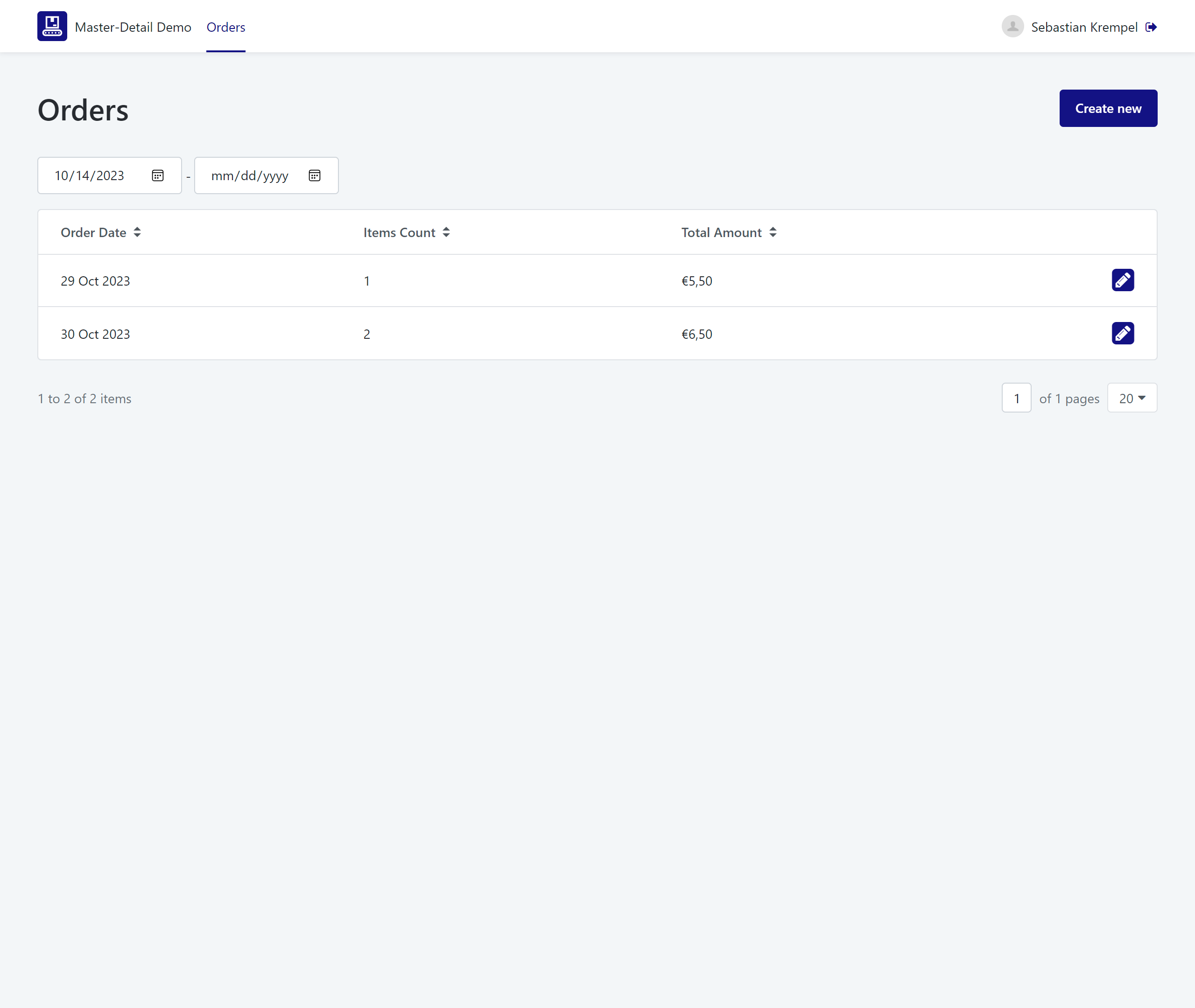Click the Master-Detail Demo app logo
The width and height of the screenshot is (1195, 1008).
(x=52, y=25)
